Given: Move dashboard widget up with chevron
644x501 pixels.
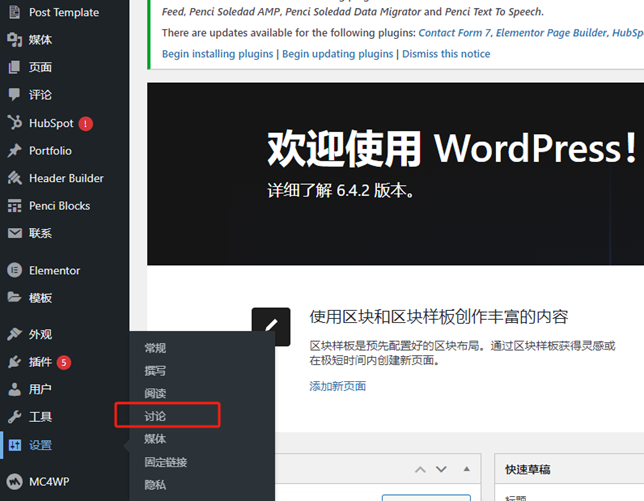Looking at the screenshot, I should 420,469.
